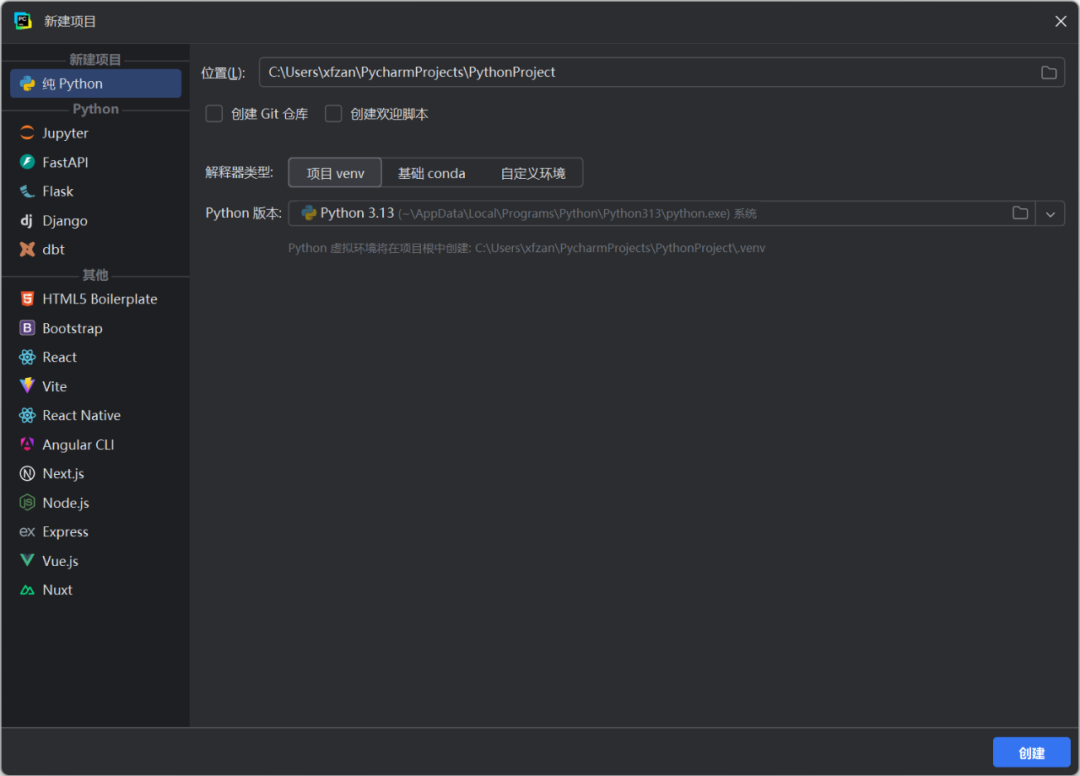
Task: Choose the Express project icon
Action: (x=28, y=532)
